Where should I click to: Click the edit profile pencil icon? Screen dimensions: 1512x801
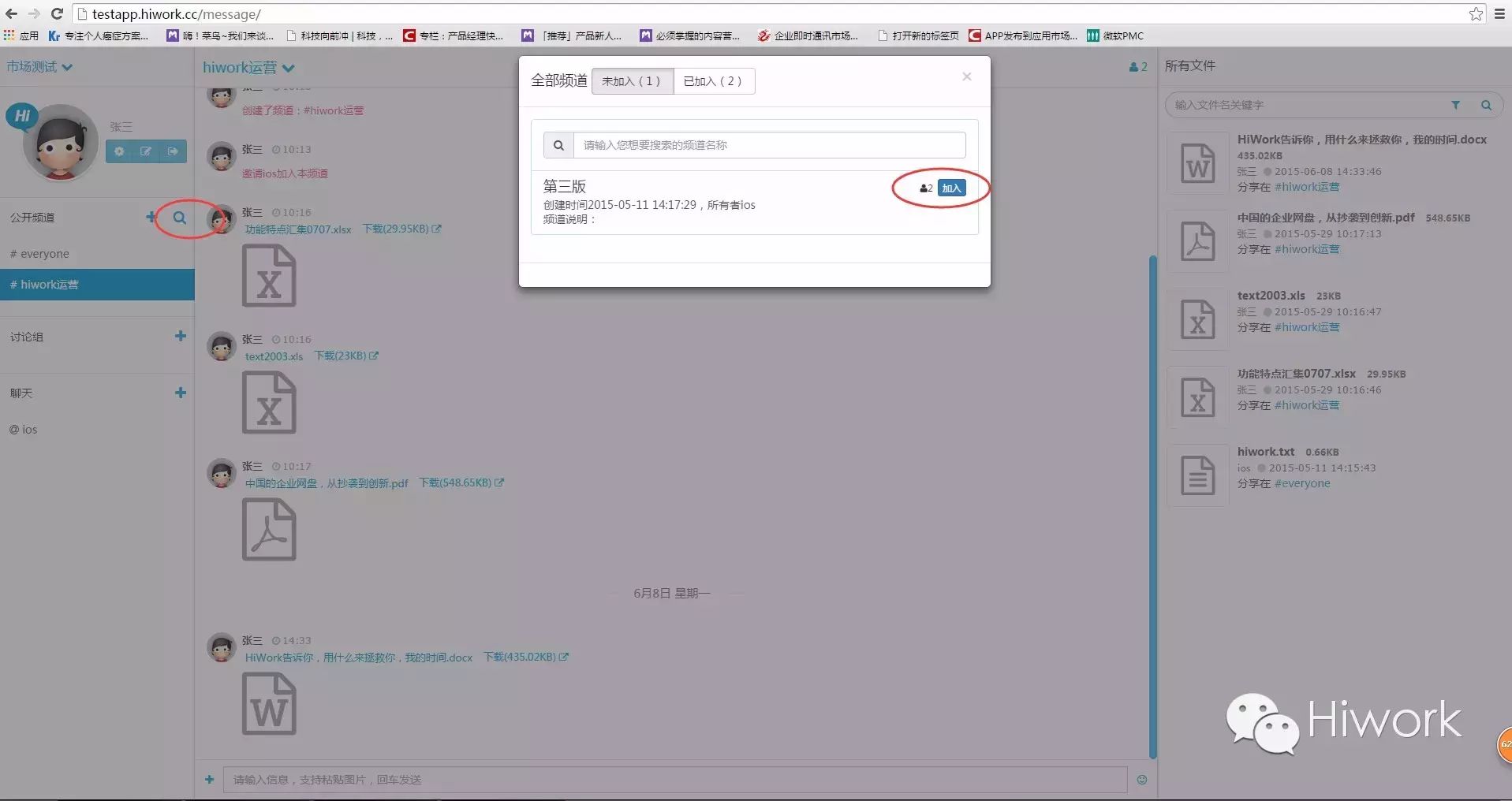146,151
